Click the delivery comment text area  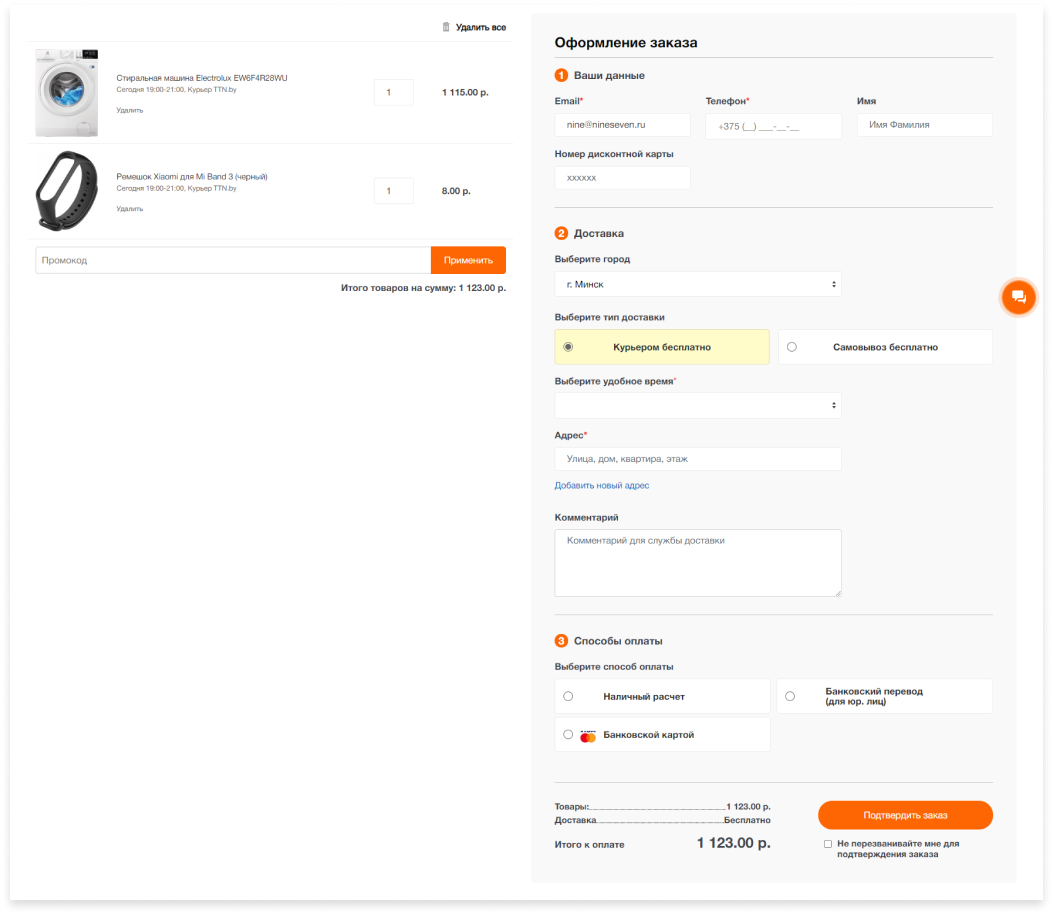(697, 563)
